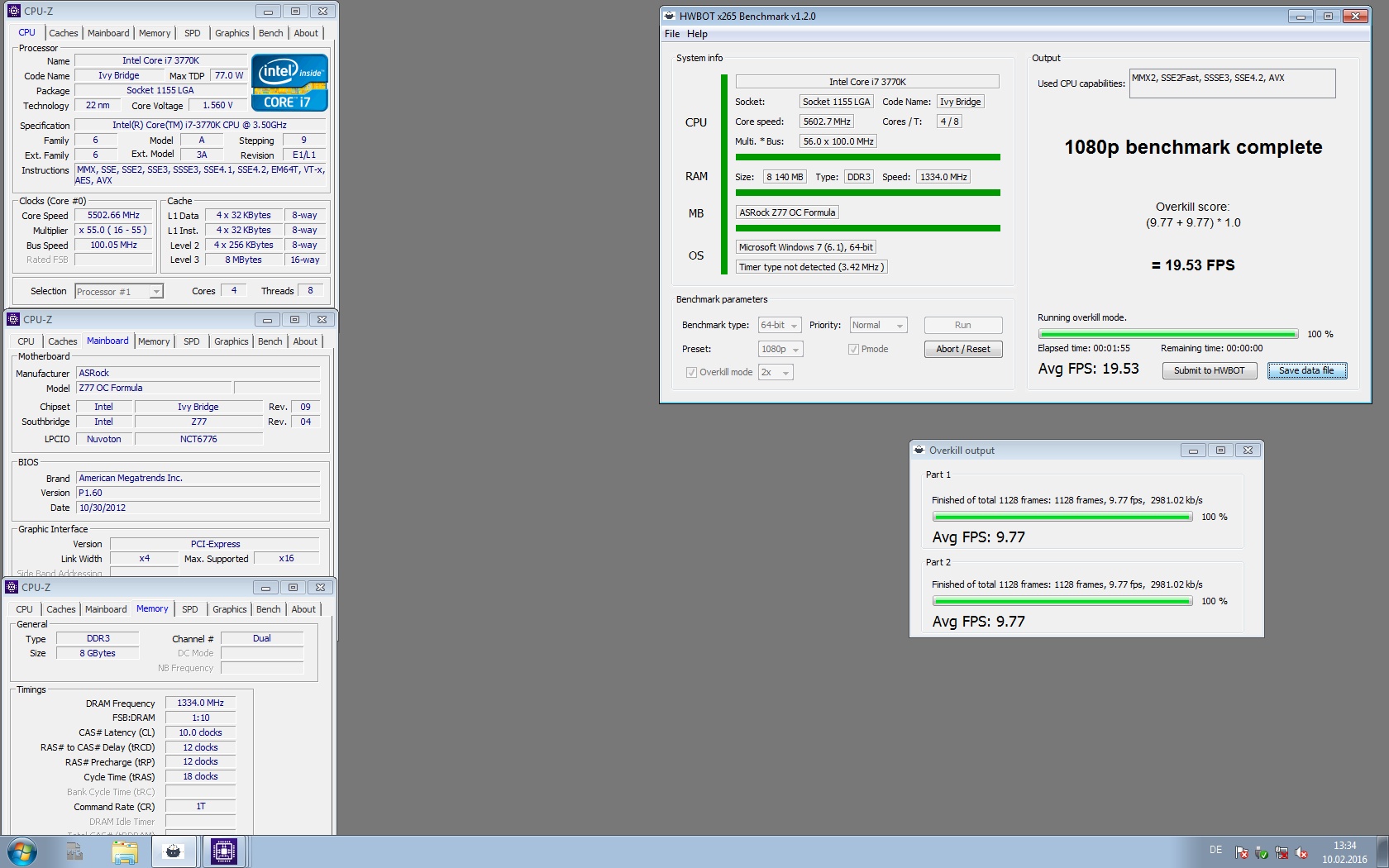This screenshot has width=1389, height=868.
Task: Click the Core speed 5602.7 MHz field
Action: point(827,122)
